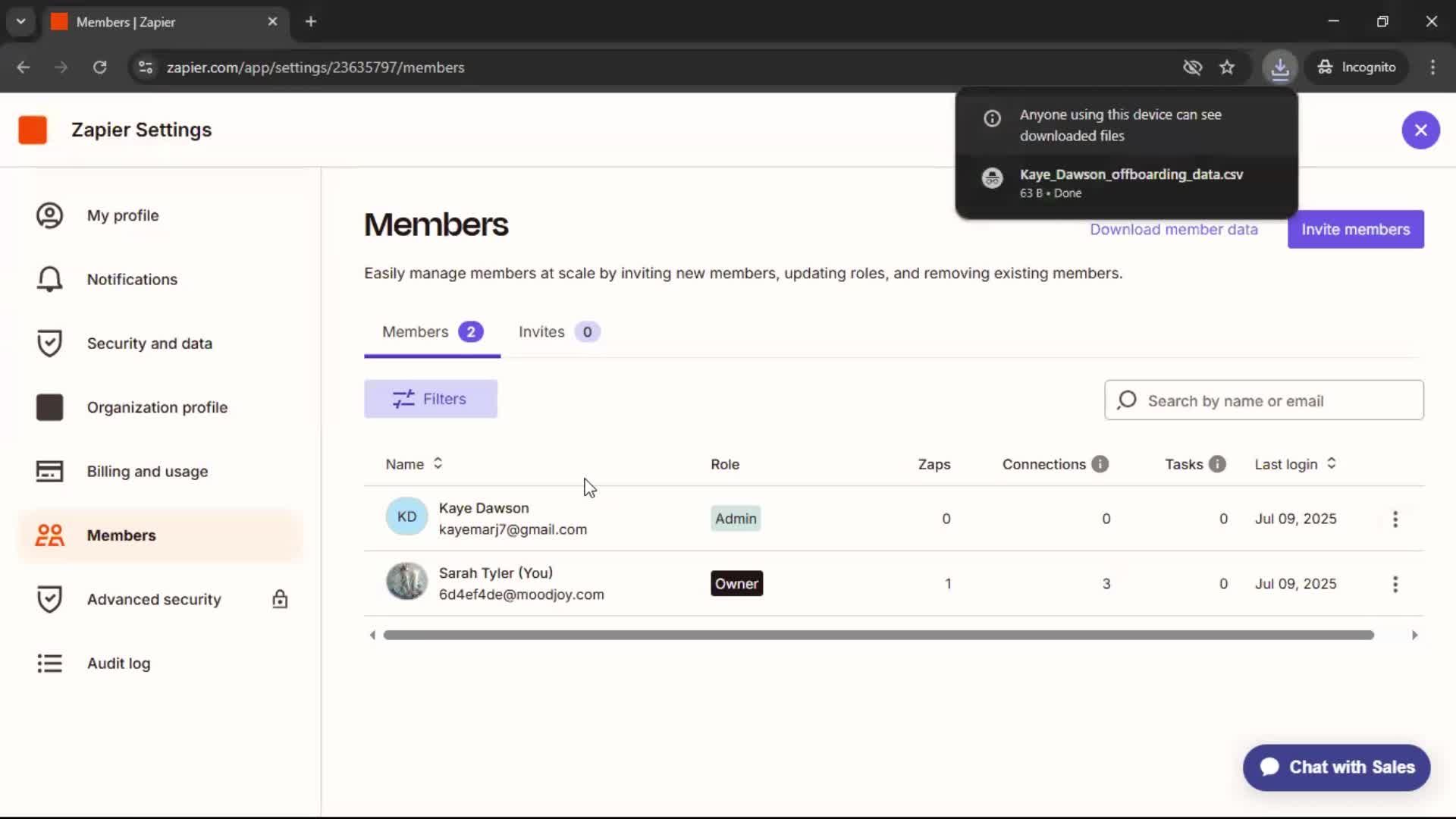
Task: Open Organization profile square icon
Action: coord(49,407)
